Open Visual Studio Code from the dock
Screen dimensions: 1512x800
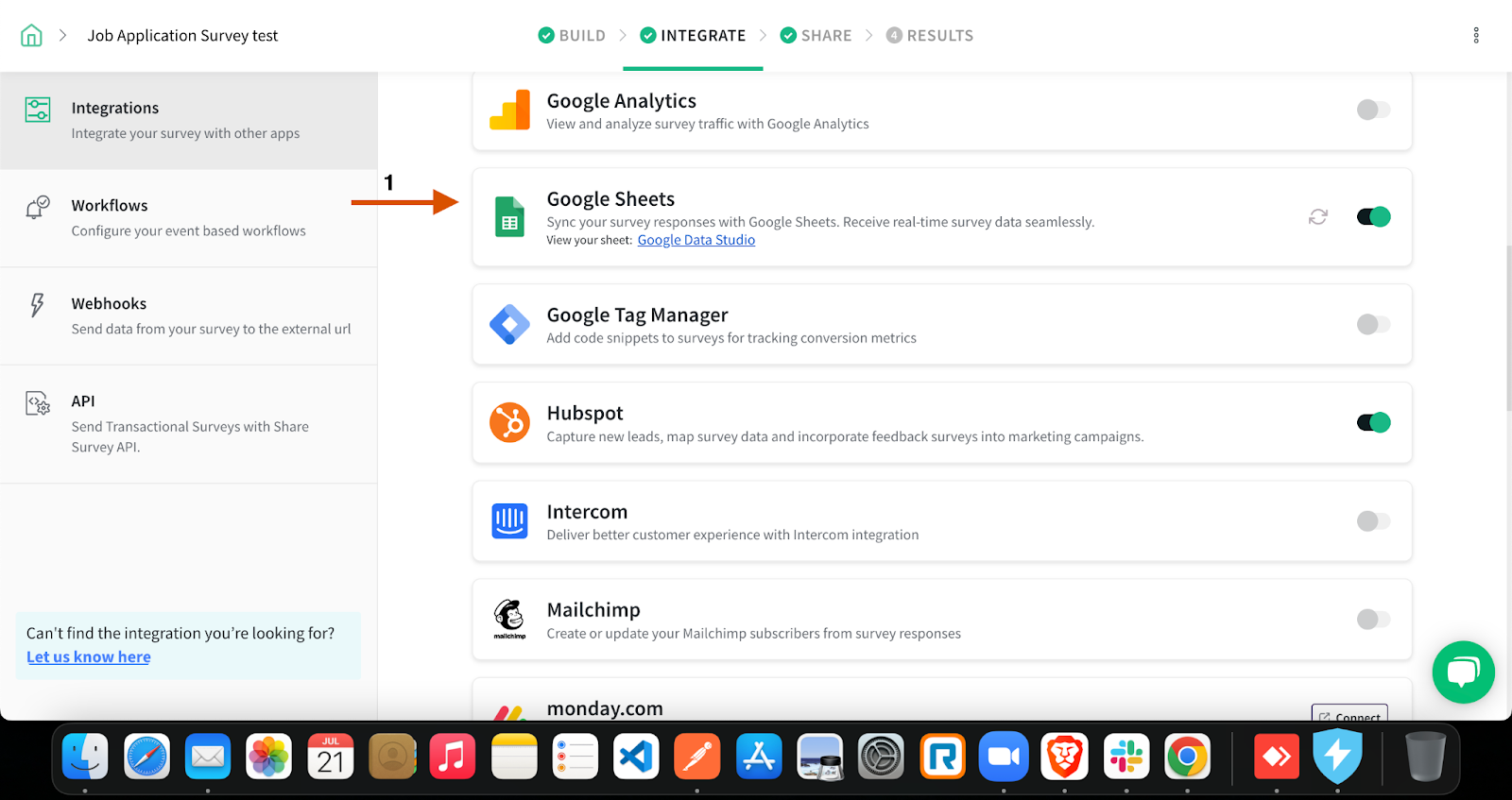click(x=636, y=757)
